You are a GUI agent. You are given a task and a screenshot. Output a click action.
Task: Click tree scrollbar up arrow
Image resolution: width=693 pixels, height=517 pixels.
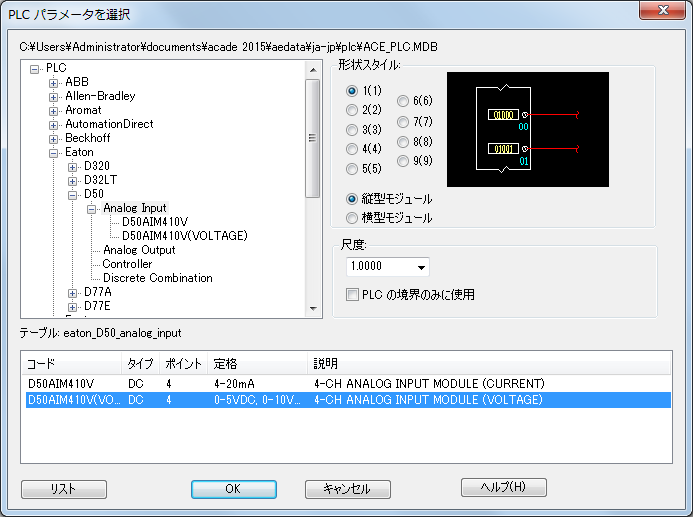point(313,70)
